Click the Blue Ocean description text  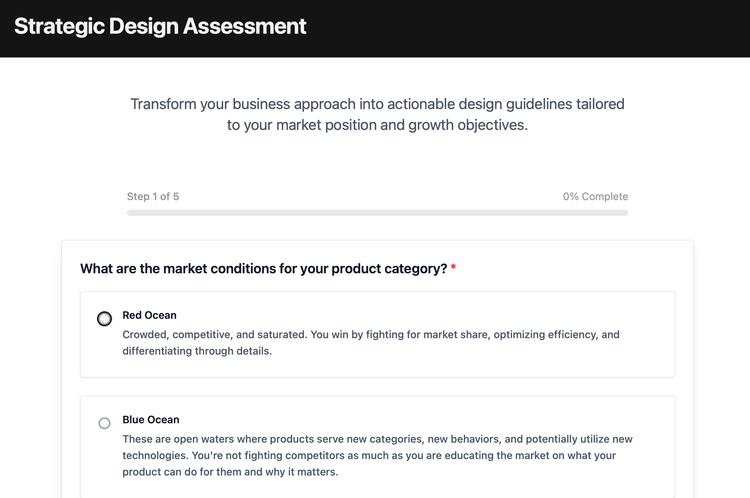coord(377,455)
